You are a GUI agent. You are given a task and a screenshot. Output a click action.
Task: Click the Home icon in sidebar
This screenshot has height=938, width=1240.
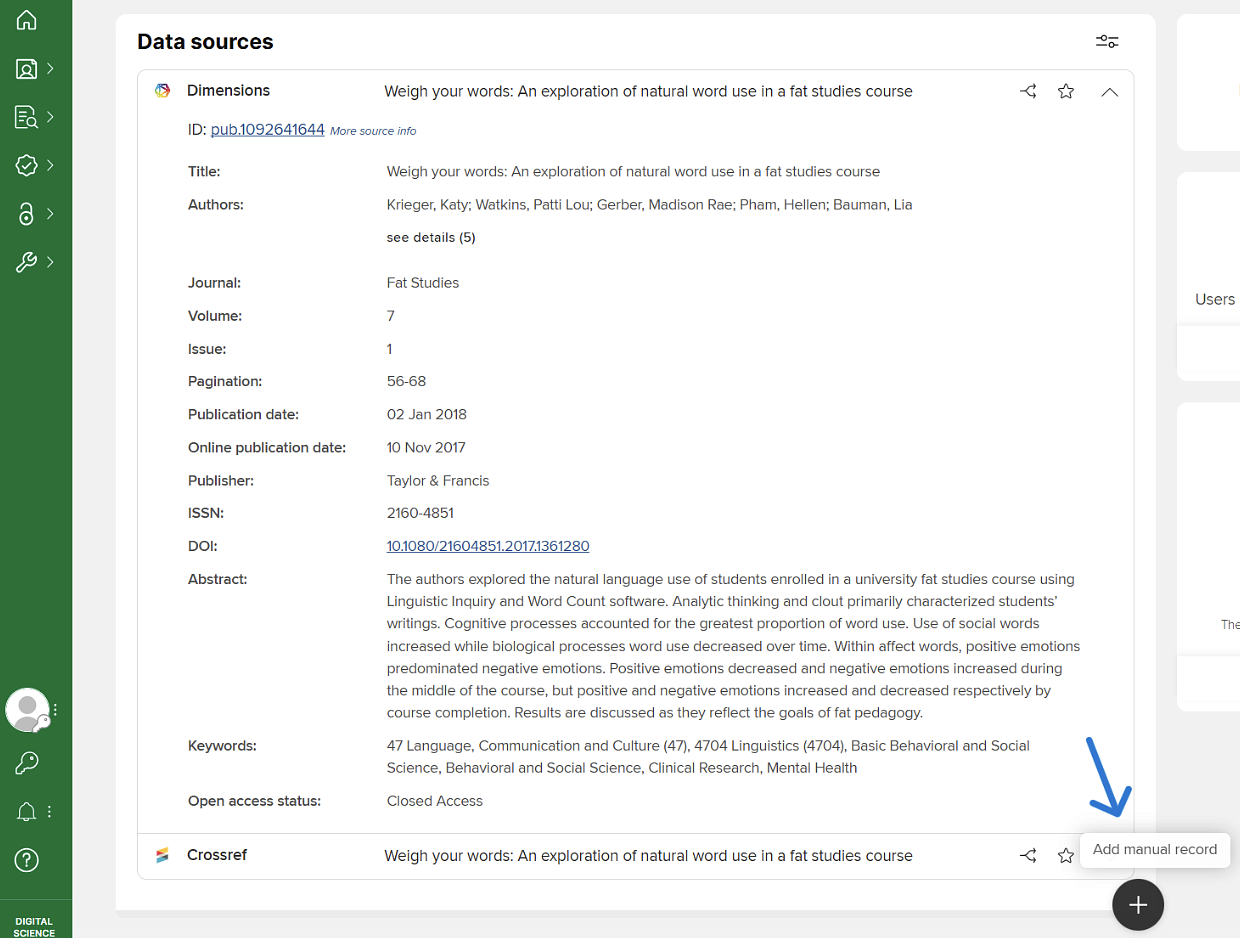click(27, 20)
